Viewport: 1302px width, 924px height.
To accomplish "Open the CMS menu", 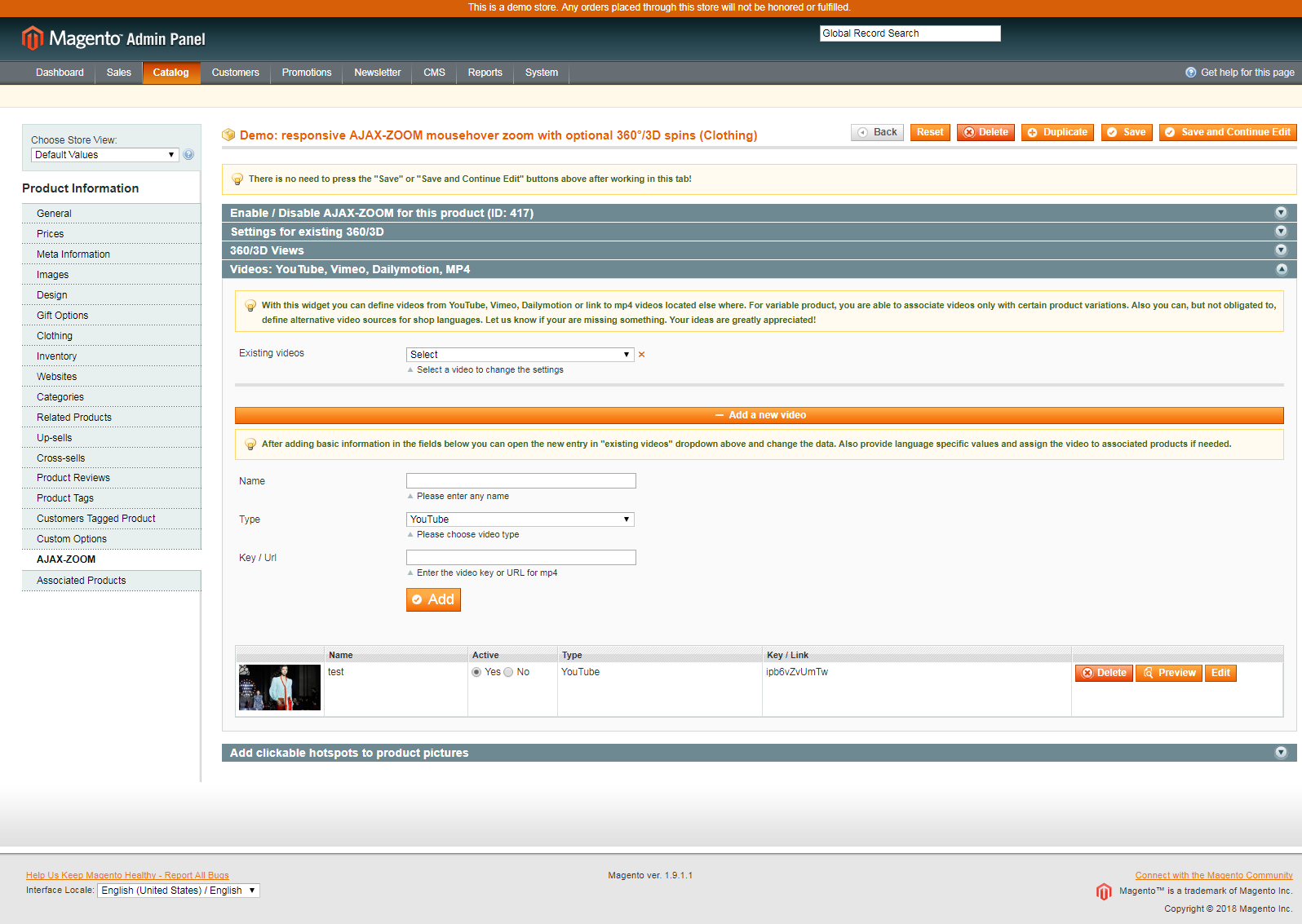I will coord(435,73).
